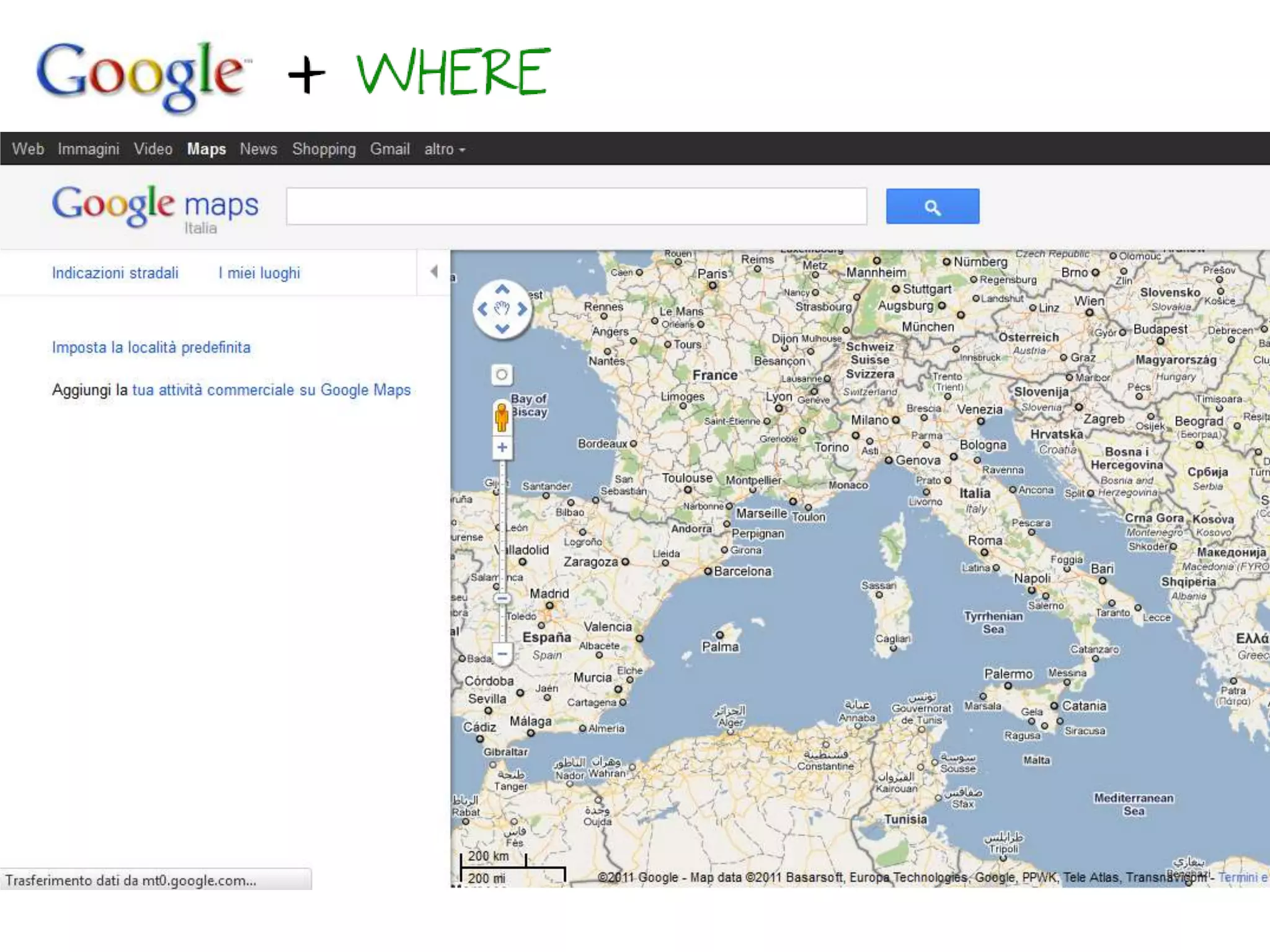Click the Street View pegman icon
Image resolution: width=1270 pixels, height=952 pixels.
[x=502, y=416]
